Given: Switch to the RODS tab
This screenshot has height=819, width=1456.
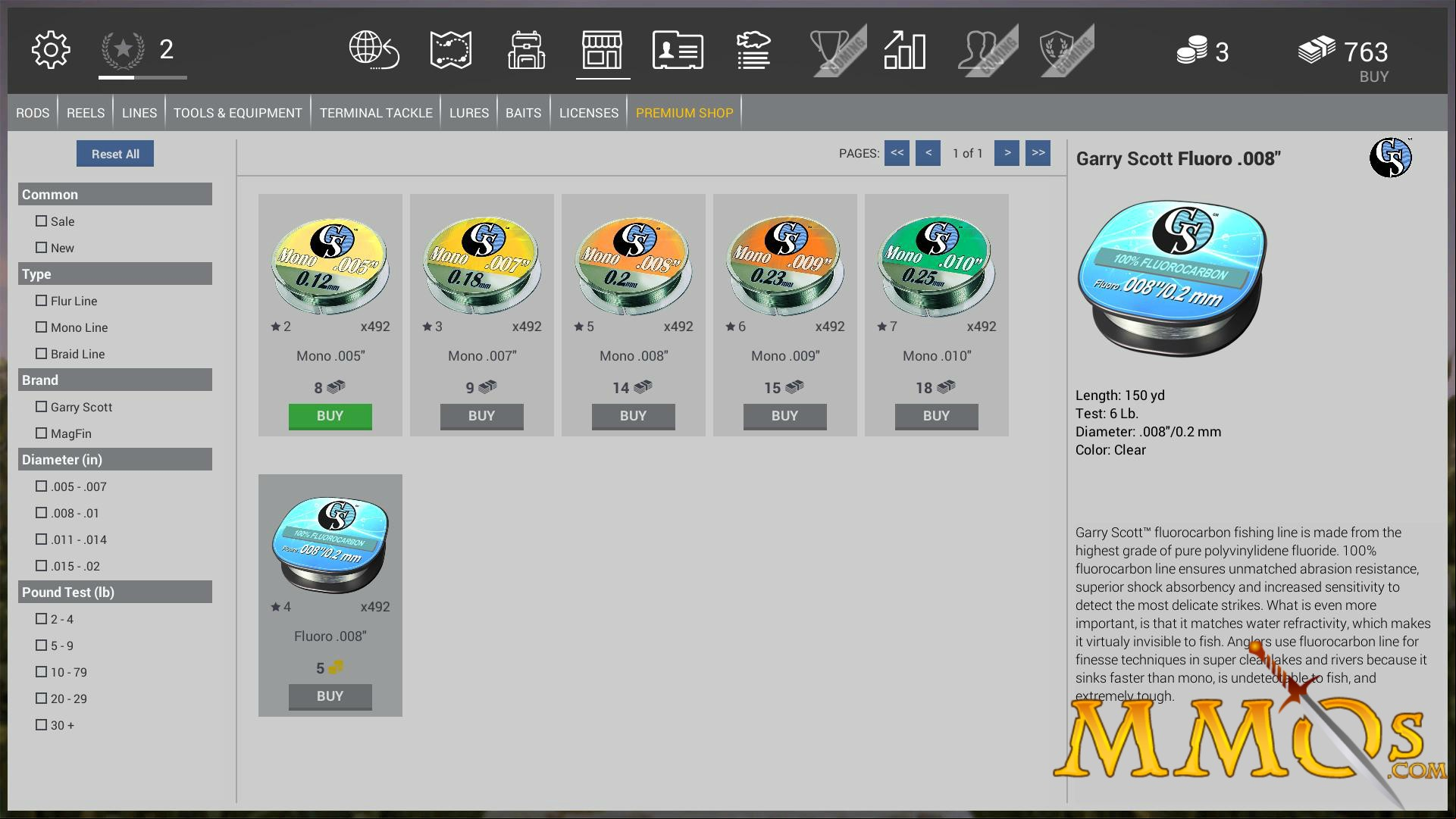Looking at the screenshot, I should (x=33, y=113).
